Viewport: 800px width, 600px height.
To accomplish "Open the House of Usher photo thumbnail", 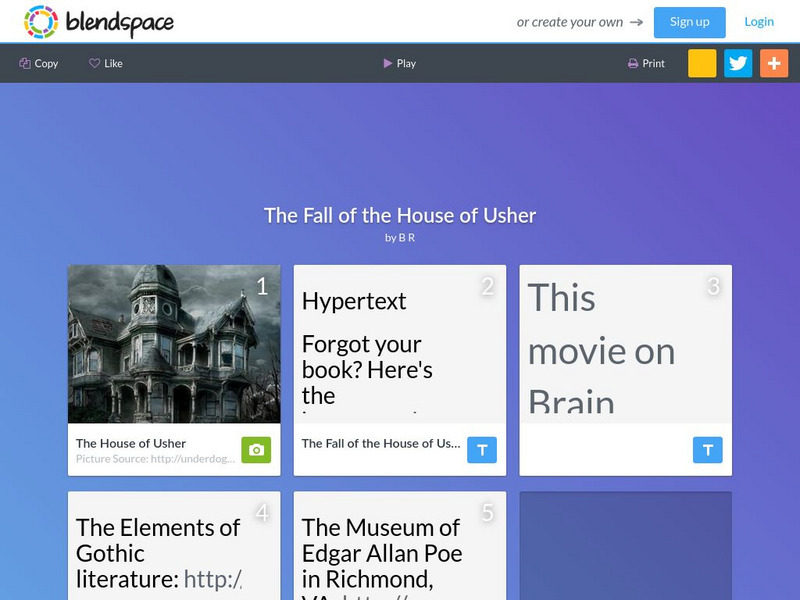I will 174,344.
